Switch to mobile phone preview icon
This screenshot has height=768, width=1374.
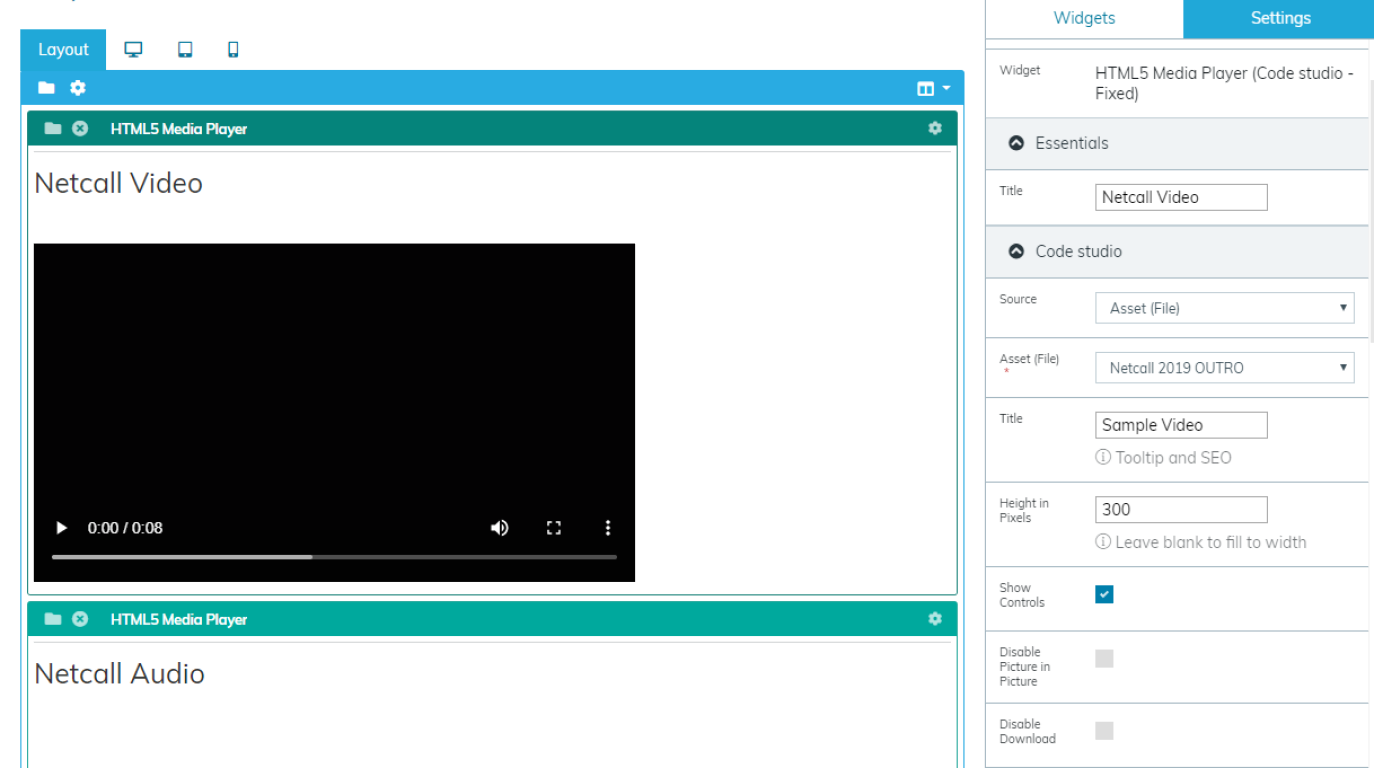[x=233, y=50]
